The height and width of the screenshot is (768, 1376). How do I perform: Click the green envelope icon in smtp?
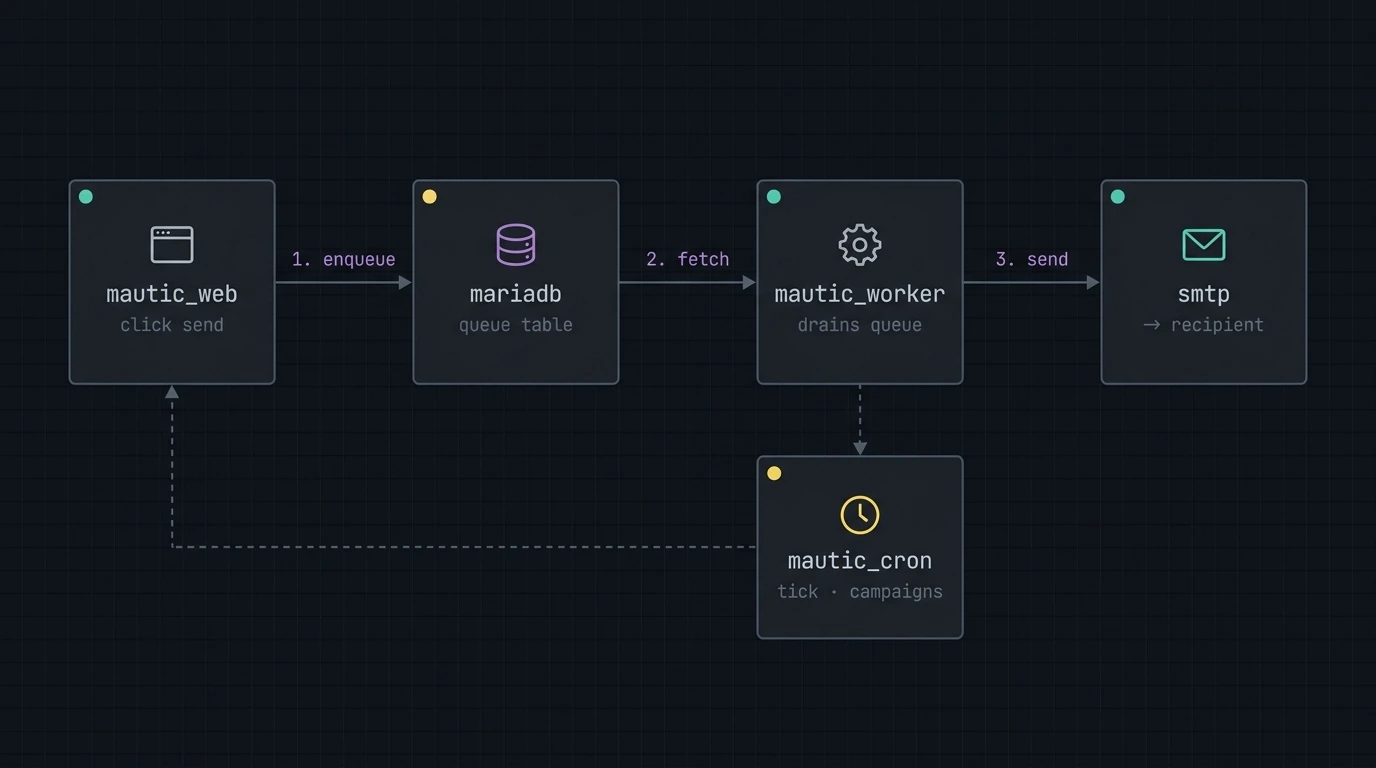coord(1204,245)
